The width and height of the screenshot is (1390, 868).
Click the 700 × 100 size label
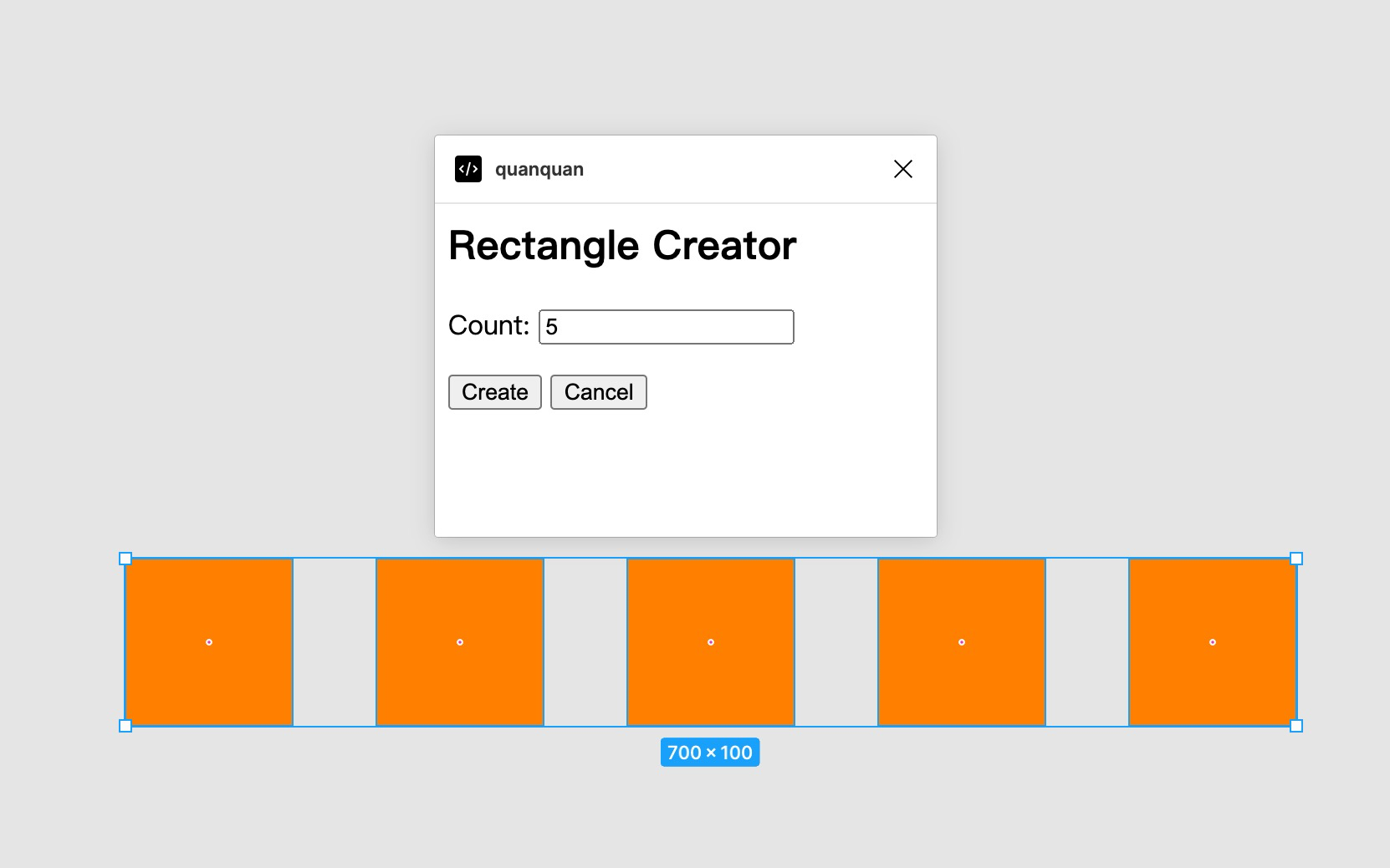pos(710,753)
